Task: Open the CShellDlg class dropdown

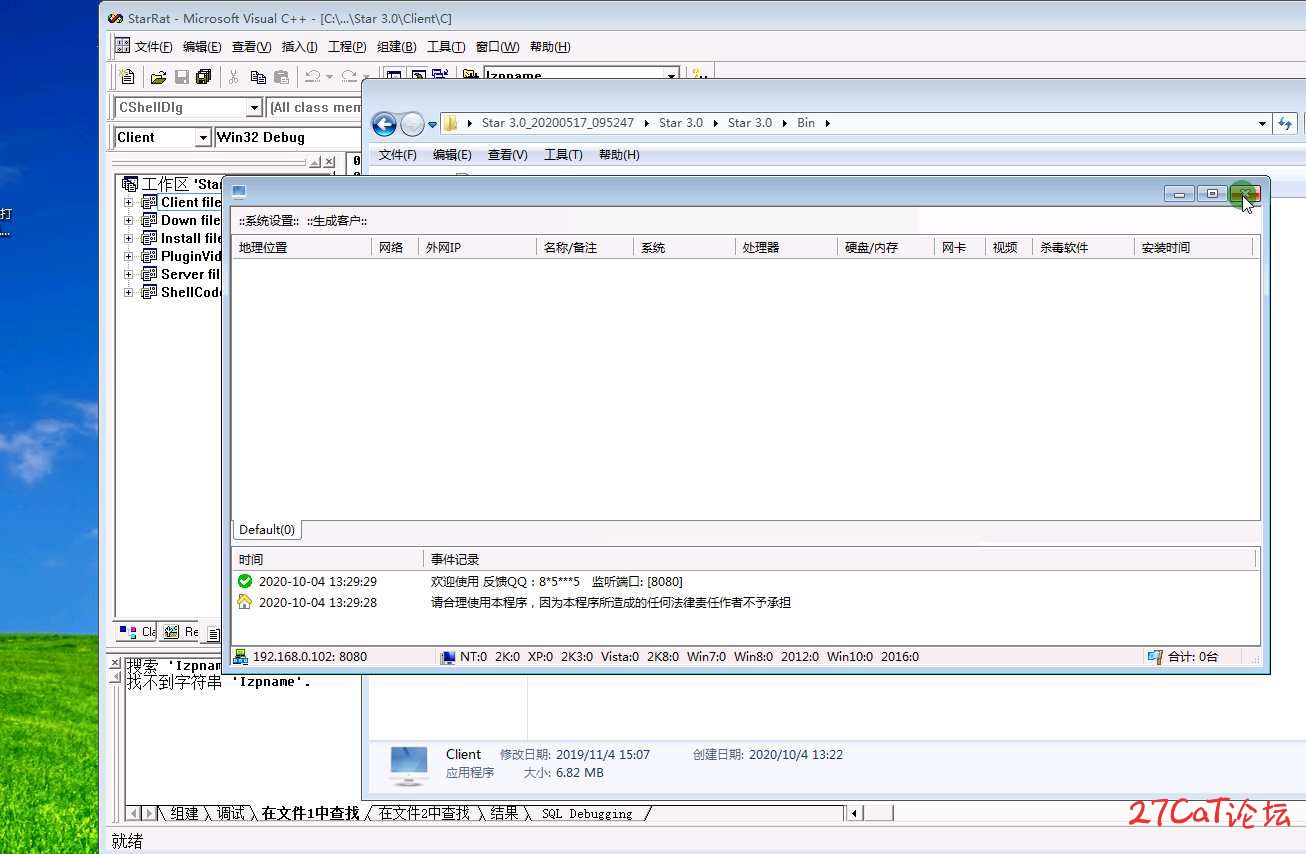Action: pos(254,107)
